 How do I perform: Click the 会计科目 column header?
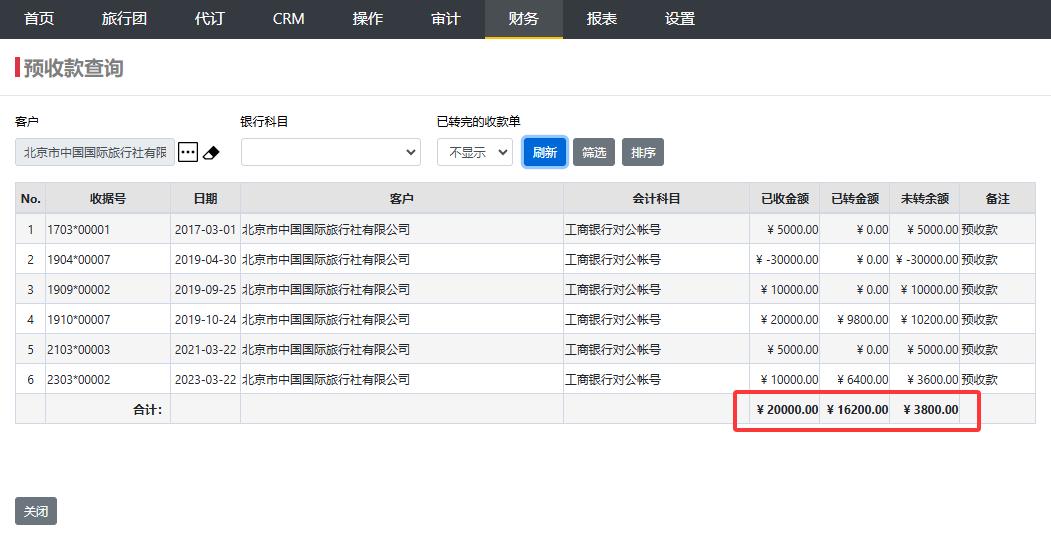(x=656, y=198)
